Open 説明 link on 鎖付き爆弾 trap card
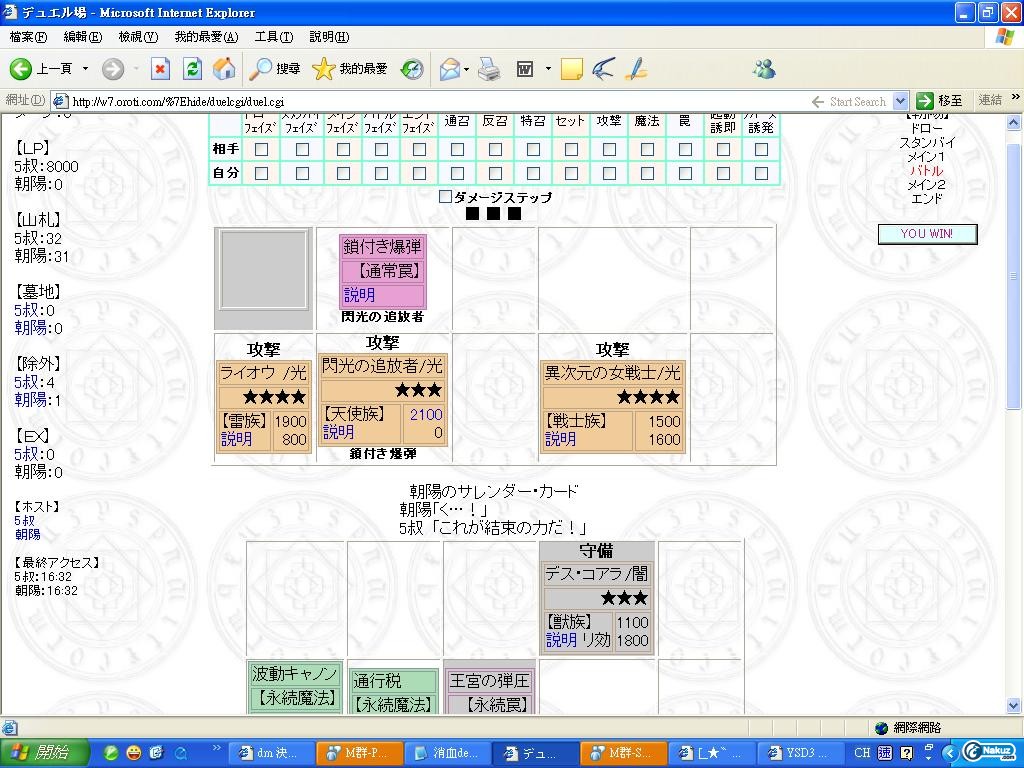 tap(359, 295)
